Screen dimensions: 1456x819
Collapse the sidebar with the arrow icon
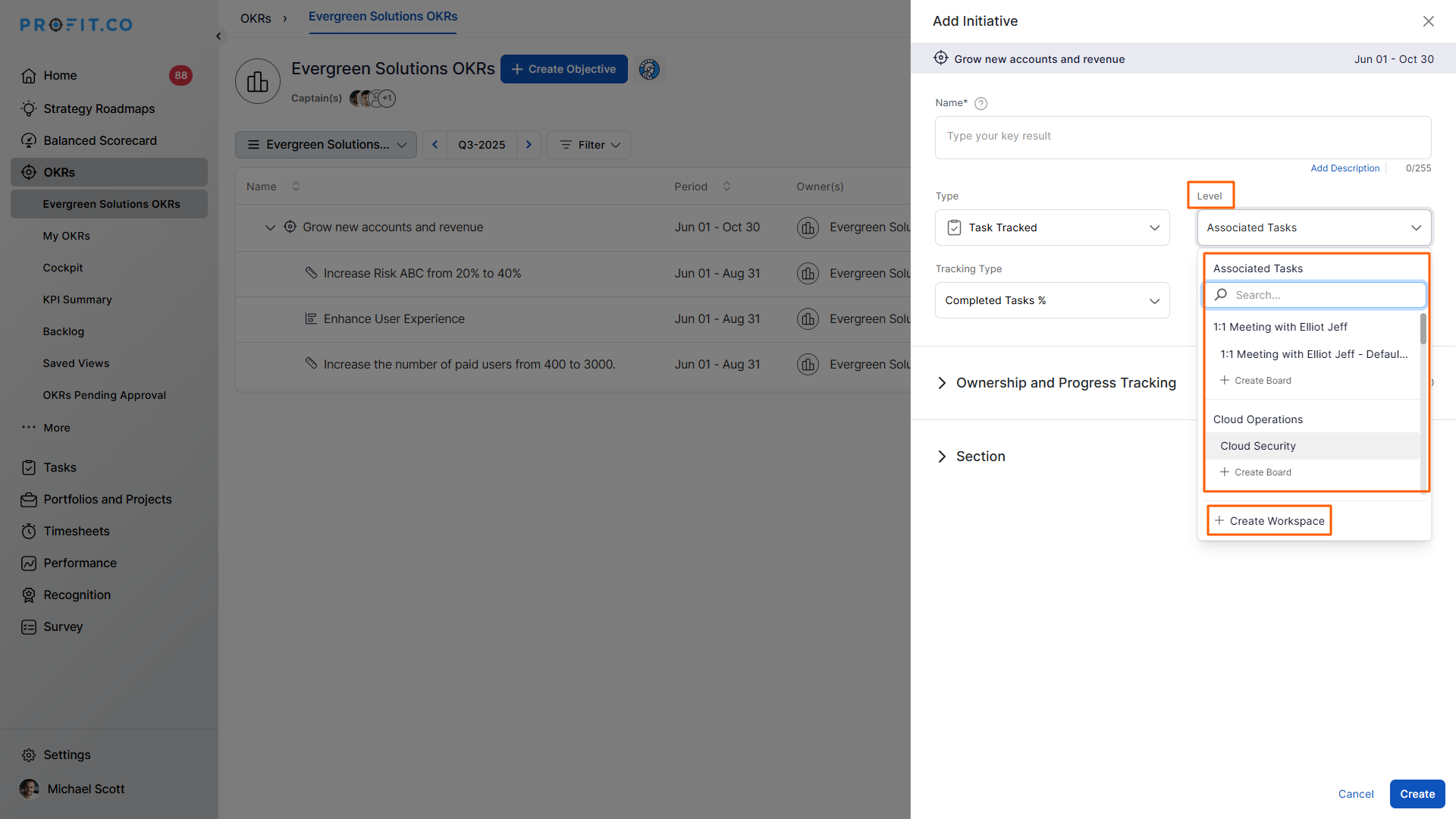coord(218,36)
